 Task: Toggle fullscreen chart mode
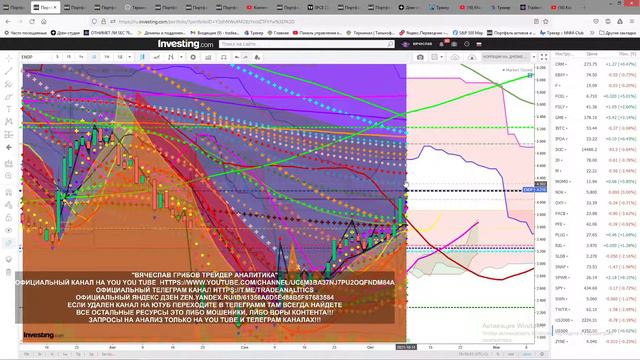pyautogui.click(x=544, y=57)
